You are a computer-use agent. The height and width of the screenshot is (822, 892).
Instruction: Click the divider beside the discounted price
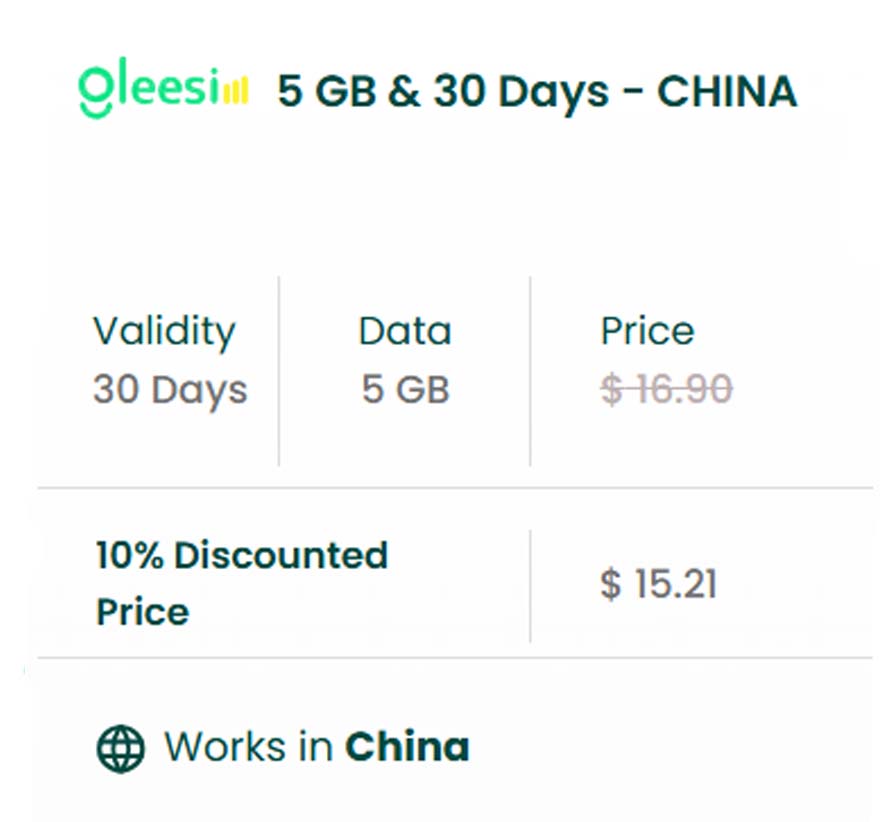(530, 585)
